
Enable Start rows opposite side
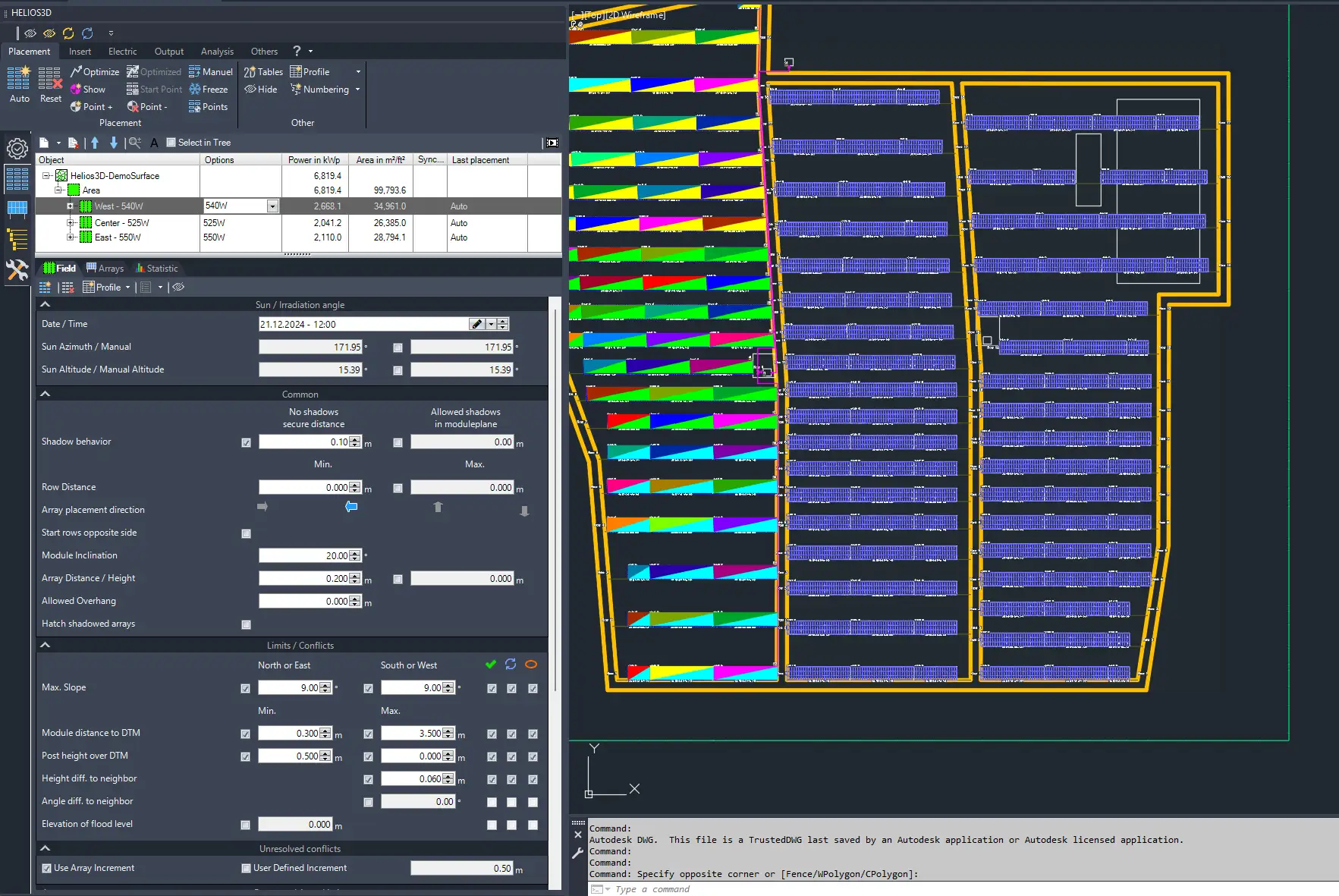(x=246, y=533)
